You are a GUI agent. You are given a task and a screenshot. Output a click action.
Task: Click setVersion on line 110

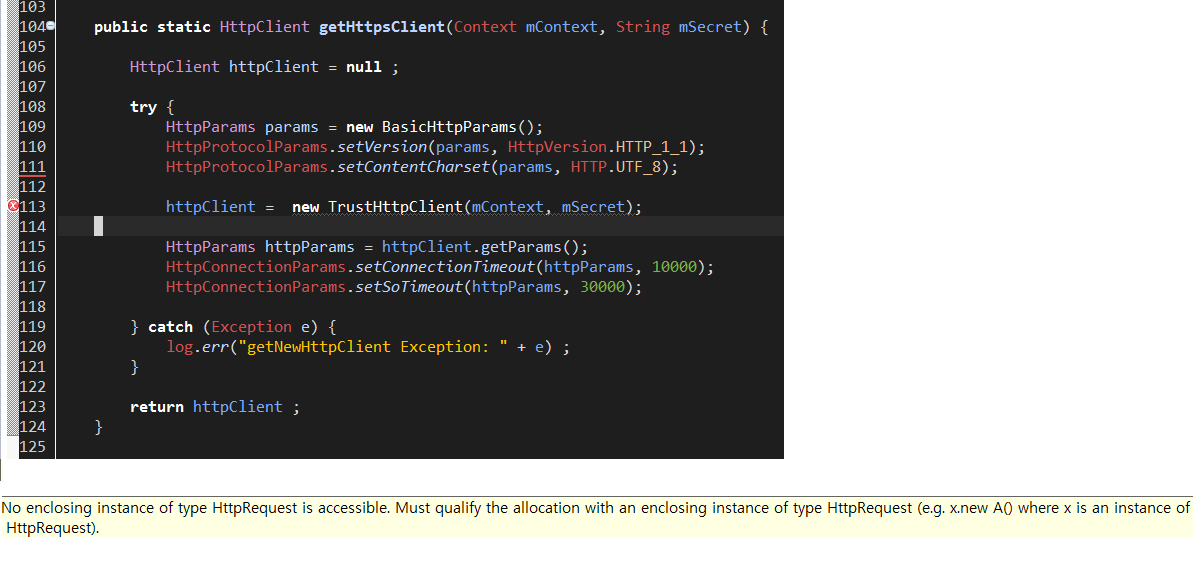click(382, 146)
